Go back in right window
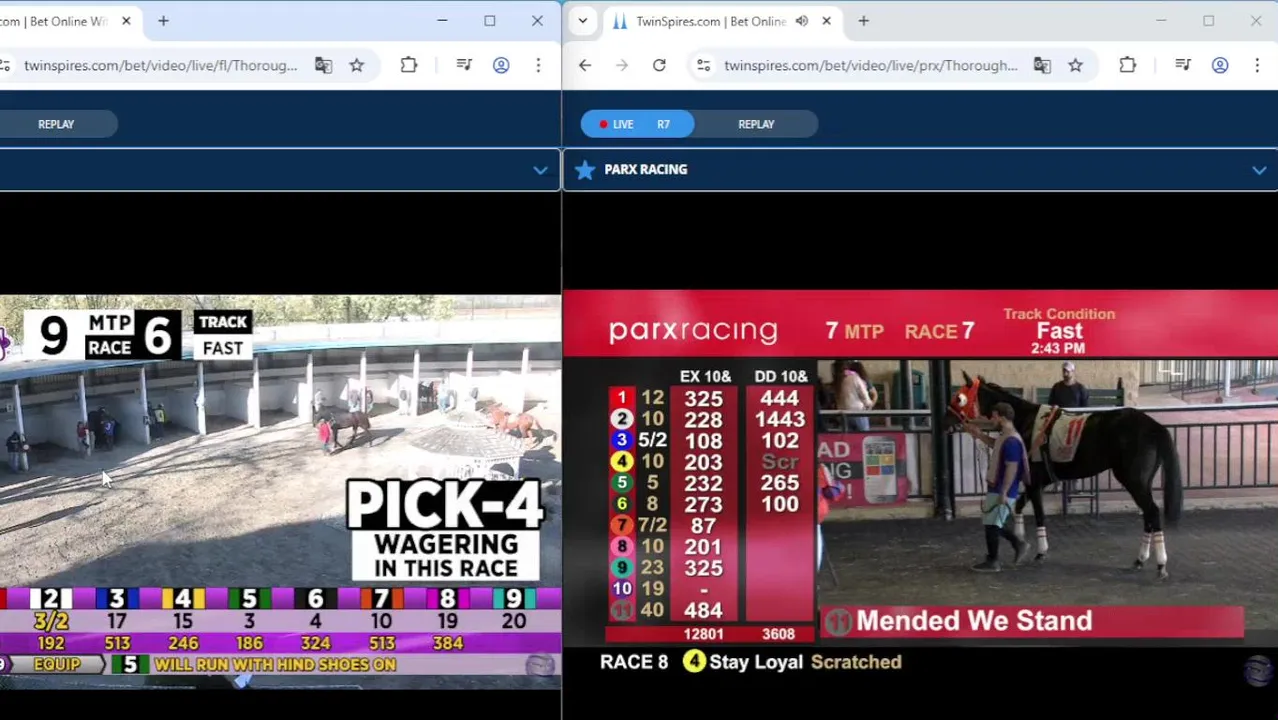Screen dimensions: 1278x720 (x=585, y=65)
